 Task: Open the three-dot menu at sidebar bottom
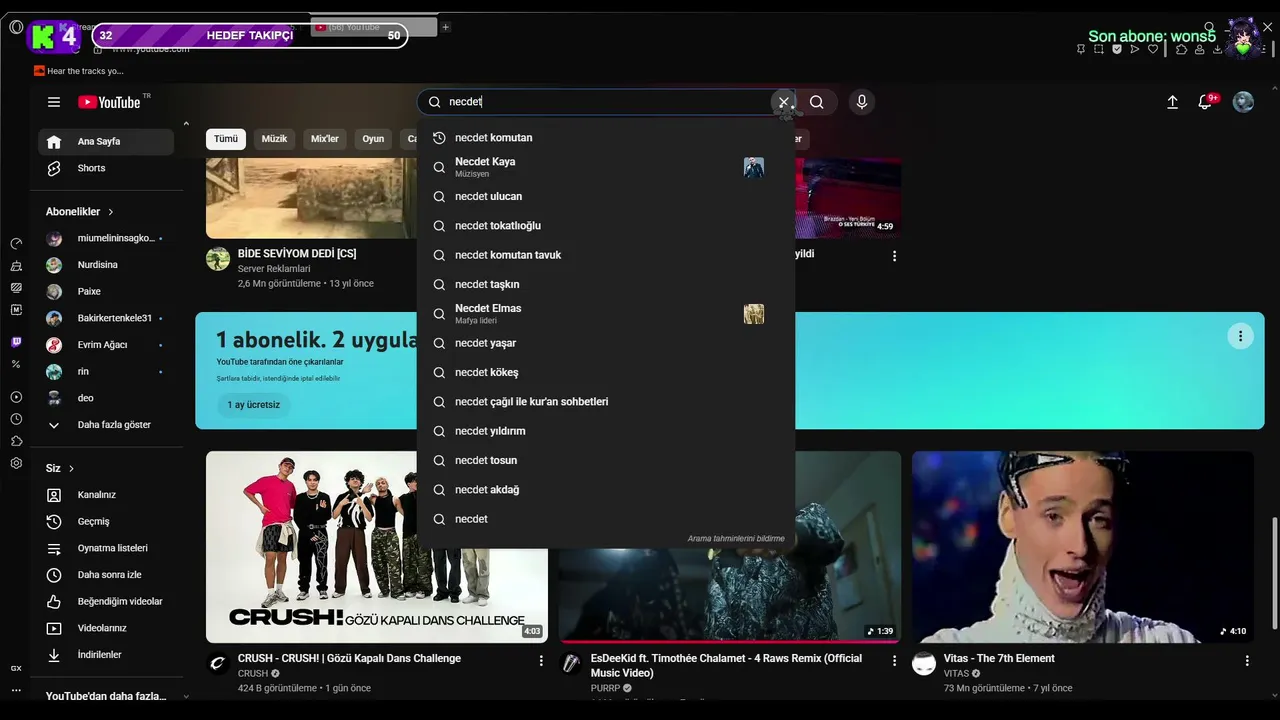pyautogui.click(x=16, y=690)
